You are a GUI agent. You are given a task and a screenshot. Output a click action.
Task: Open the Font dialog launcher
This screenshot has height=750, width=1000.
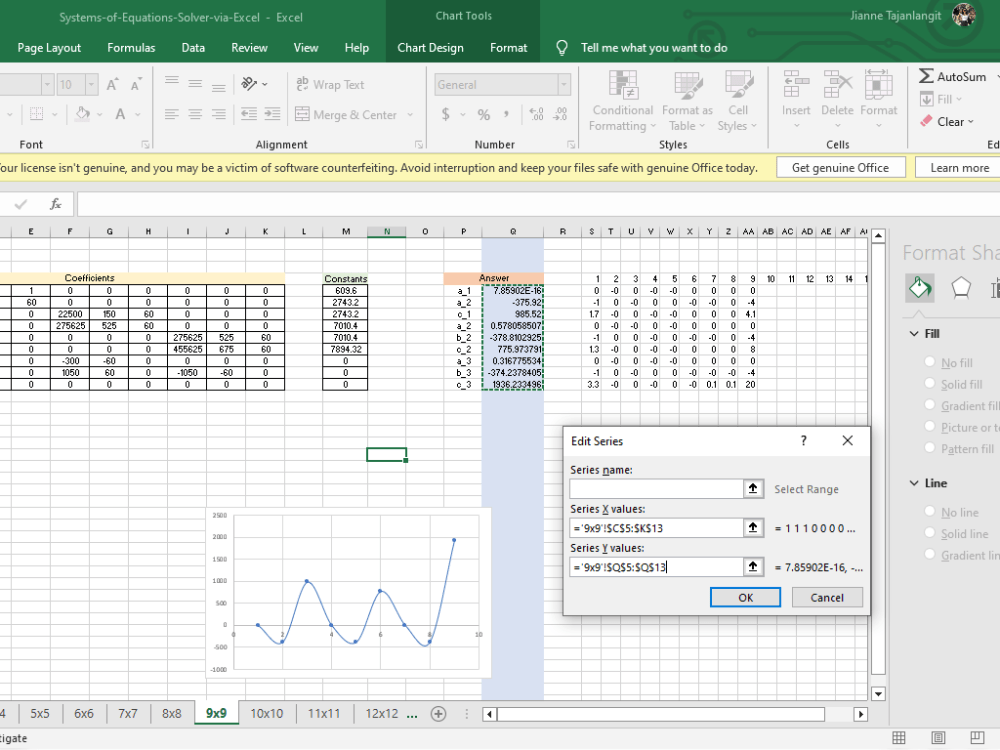click(x=145, y=145)
